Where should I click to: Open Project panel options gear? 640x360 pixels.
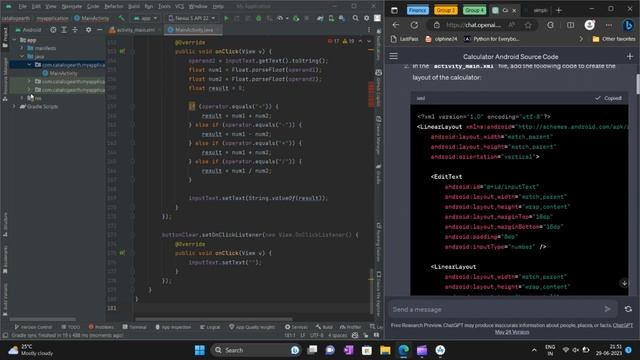point(89,30)
